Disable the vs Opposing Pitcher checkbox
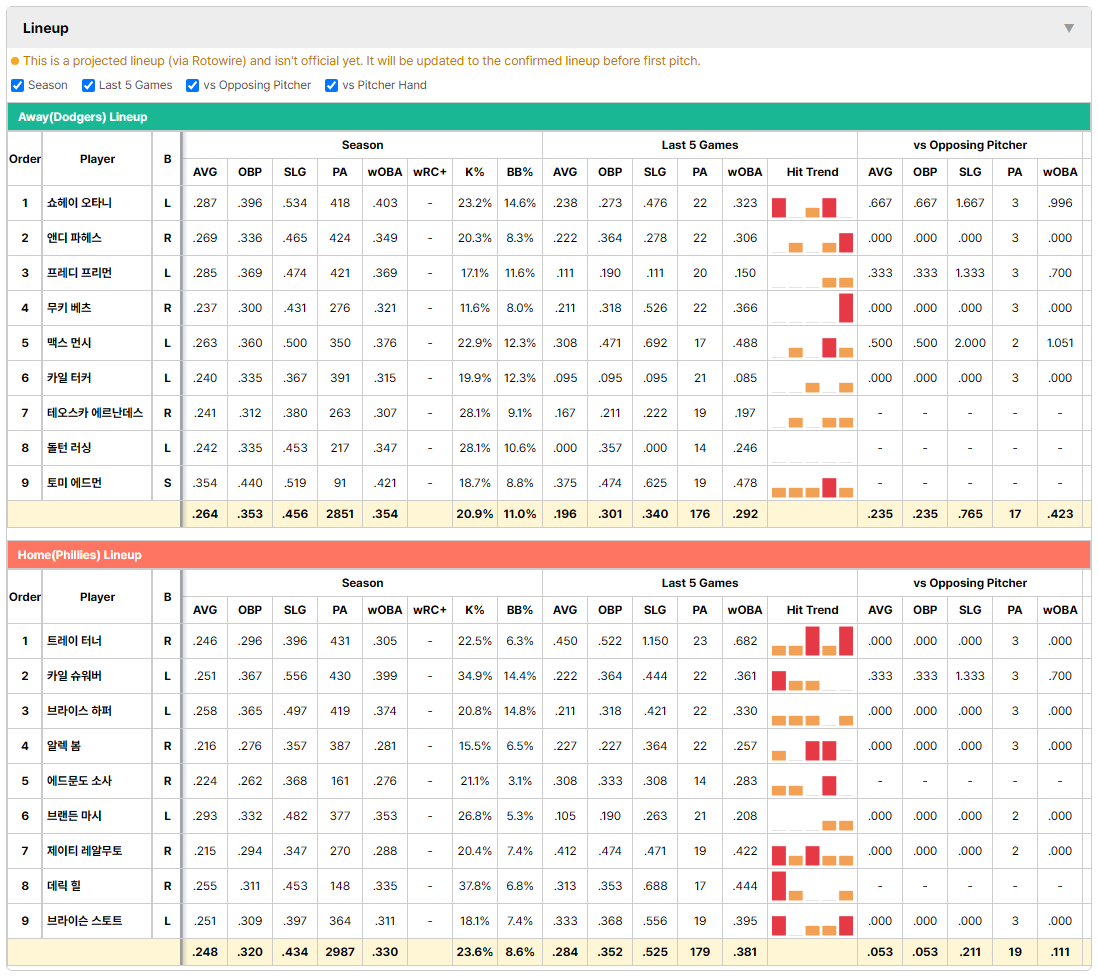The width and height of the screenshot is (1098, 977). point(192,85)
